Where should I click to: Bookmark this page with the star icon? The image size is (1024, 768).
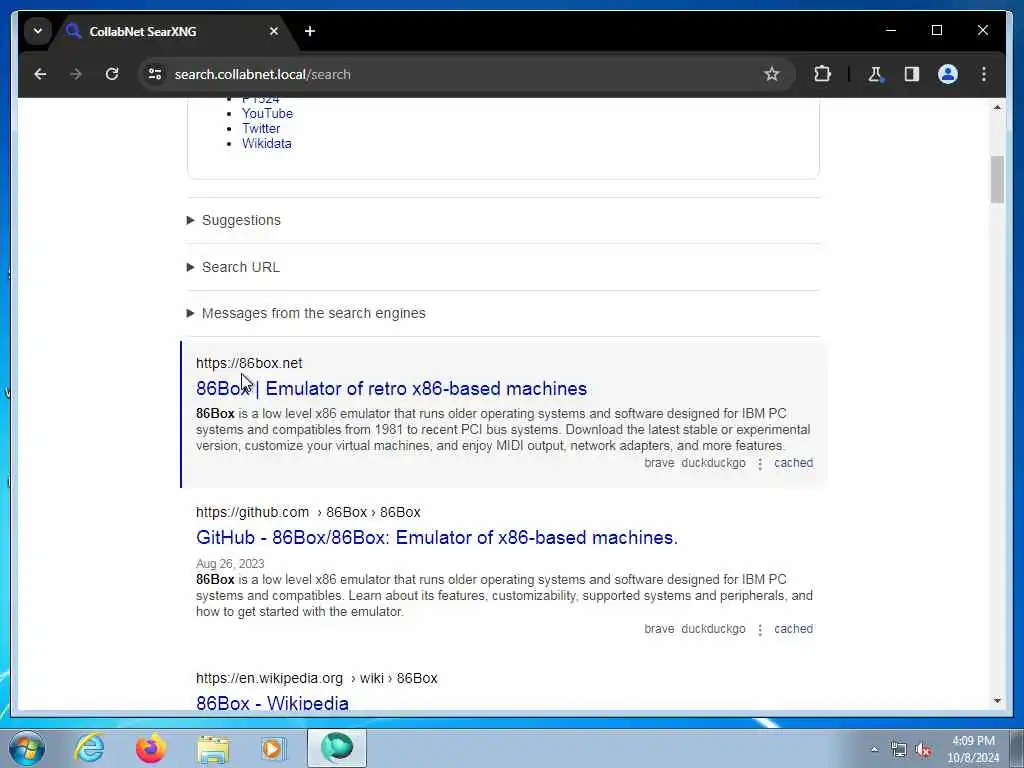tap(771, 74)
